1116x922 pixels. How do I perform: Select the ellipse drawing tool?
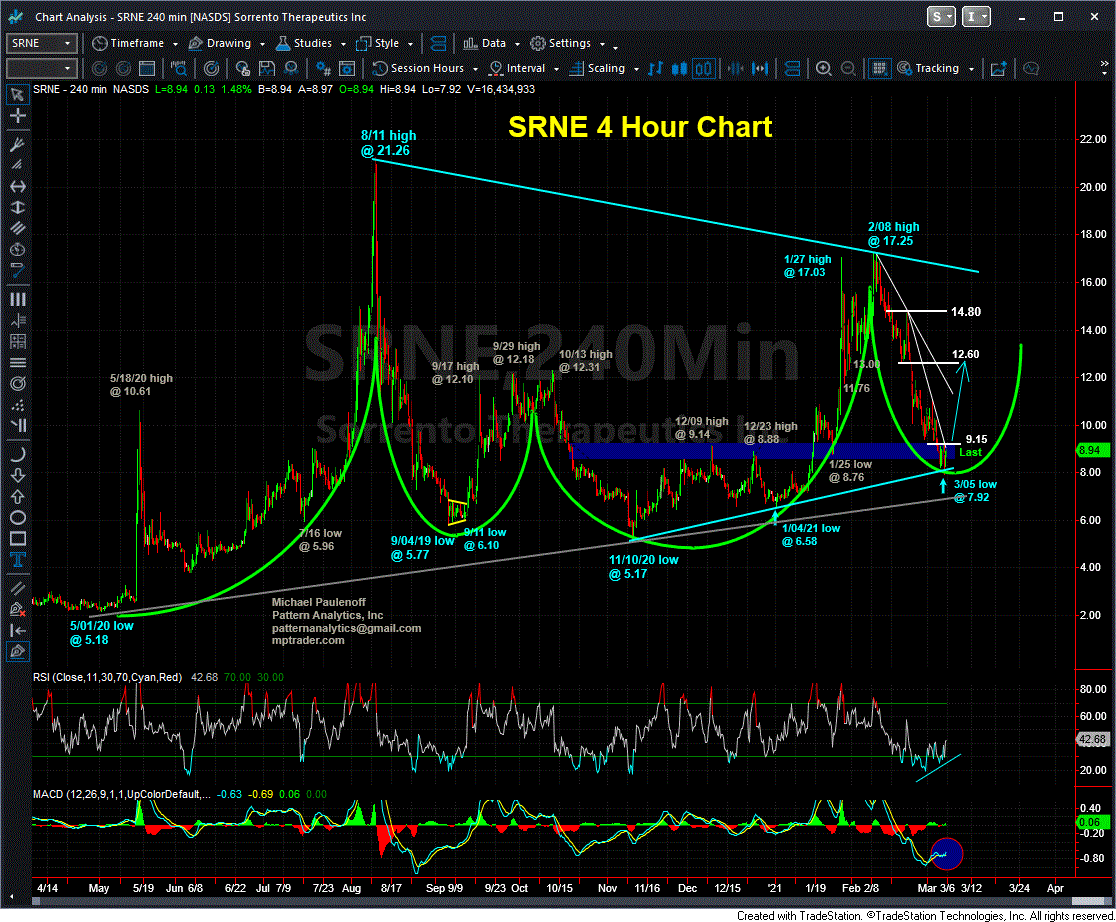click(x=17, y=517)
